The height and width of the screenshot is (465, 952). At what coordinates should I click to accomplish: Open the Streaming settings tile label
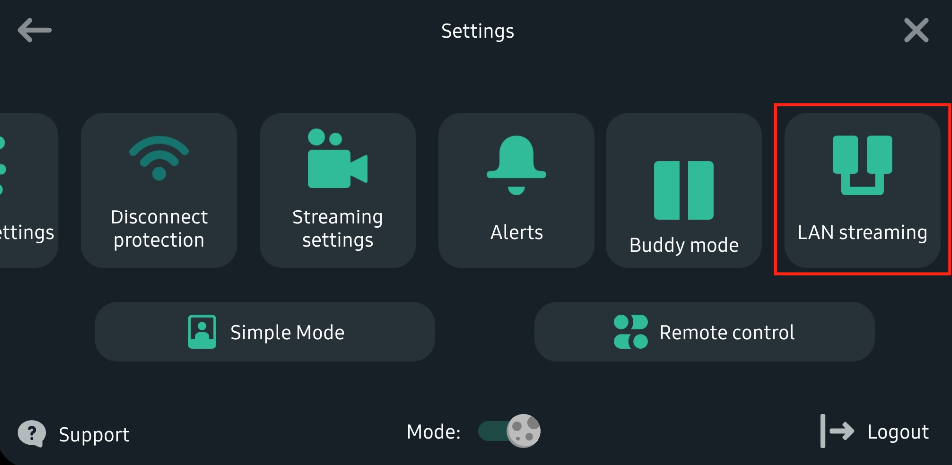338,229
